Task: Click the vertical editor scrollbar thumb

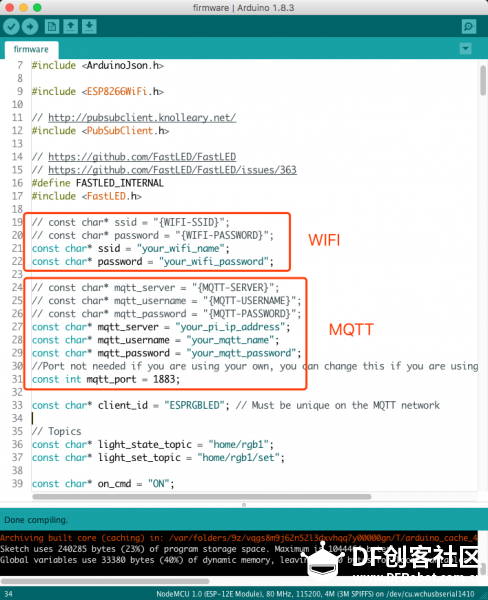Action: pos(483,80)
